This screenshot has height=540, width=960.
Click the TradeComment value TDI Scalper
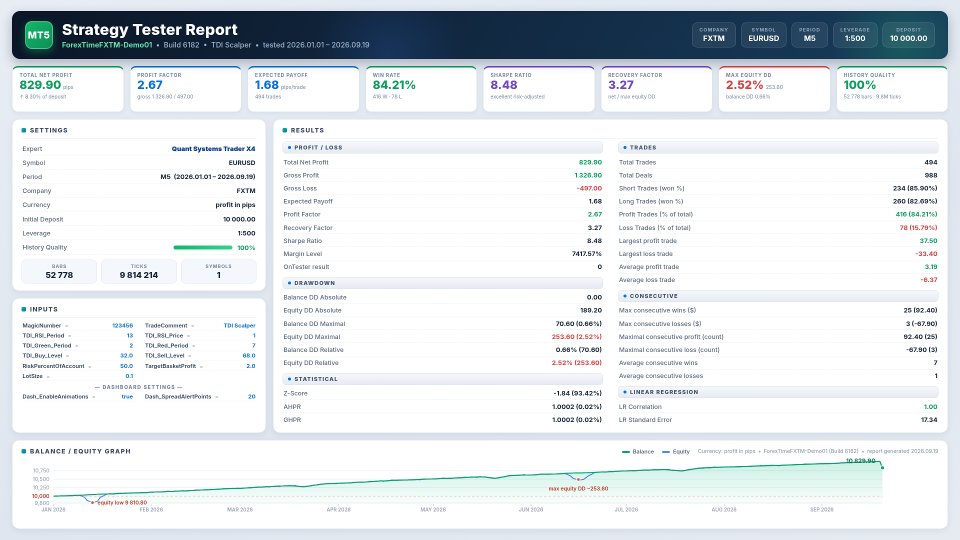click(239, 326)
